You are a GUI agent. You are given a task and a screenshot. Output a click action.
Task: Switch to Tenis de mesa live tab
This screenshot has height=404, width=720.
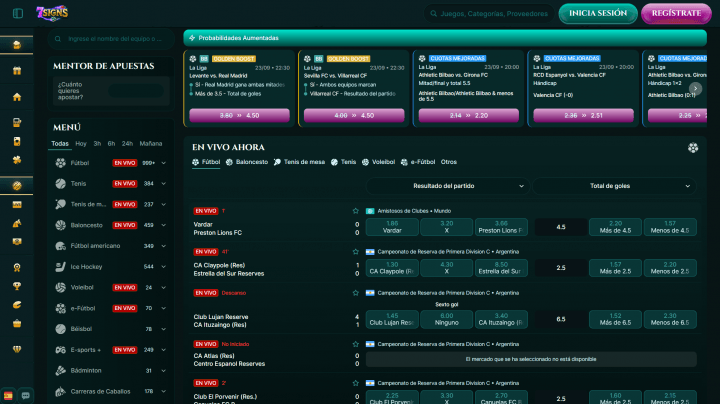pyautogui.click(x=299, y=162)
